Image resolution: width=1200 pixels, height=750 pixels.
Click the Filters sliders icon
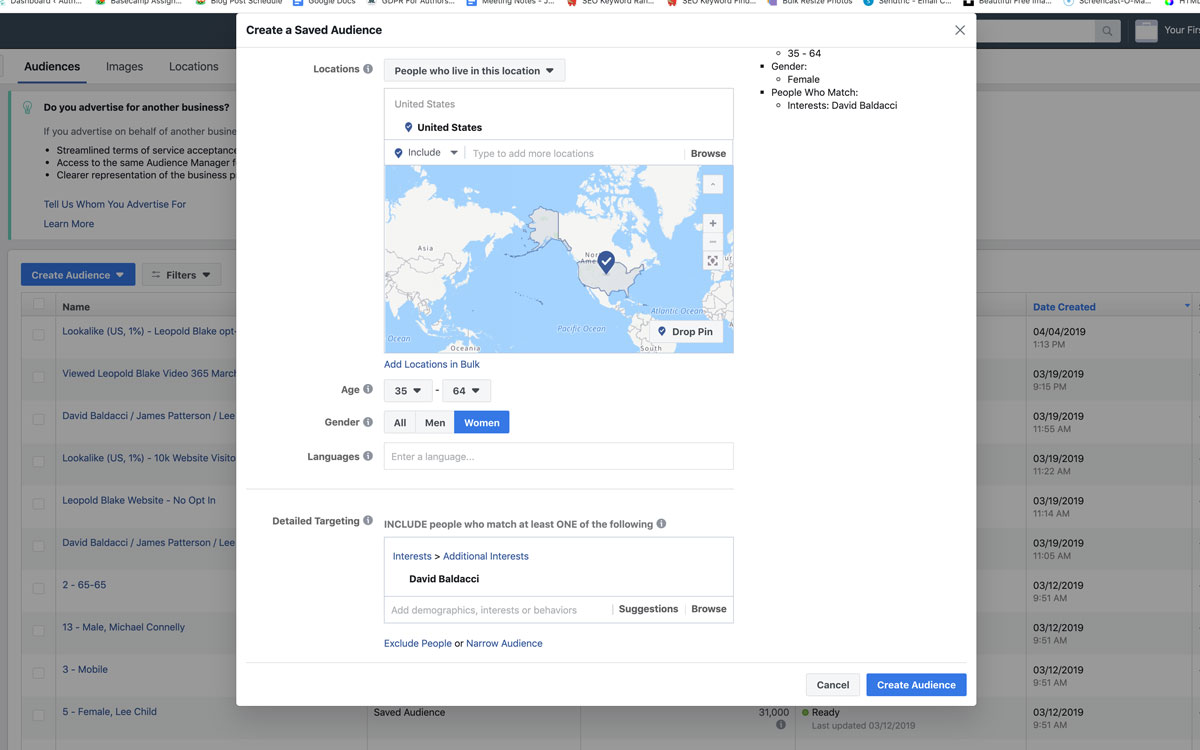click(x=156, y=275)
